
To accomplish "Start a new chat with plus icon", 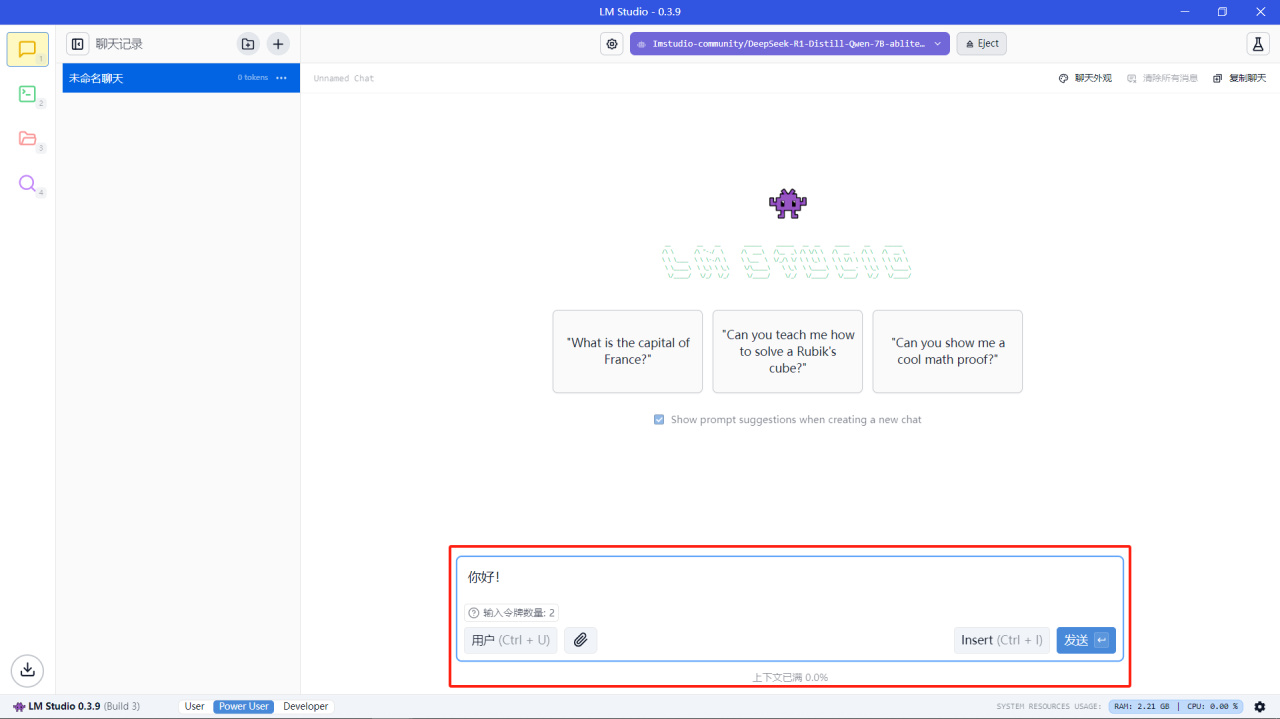I will point(278,44).
